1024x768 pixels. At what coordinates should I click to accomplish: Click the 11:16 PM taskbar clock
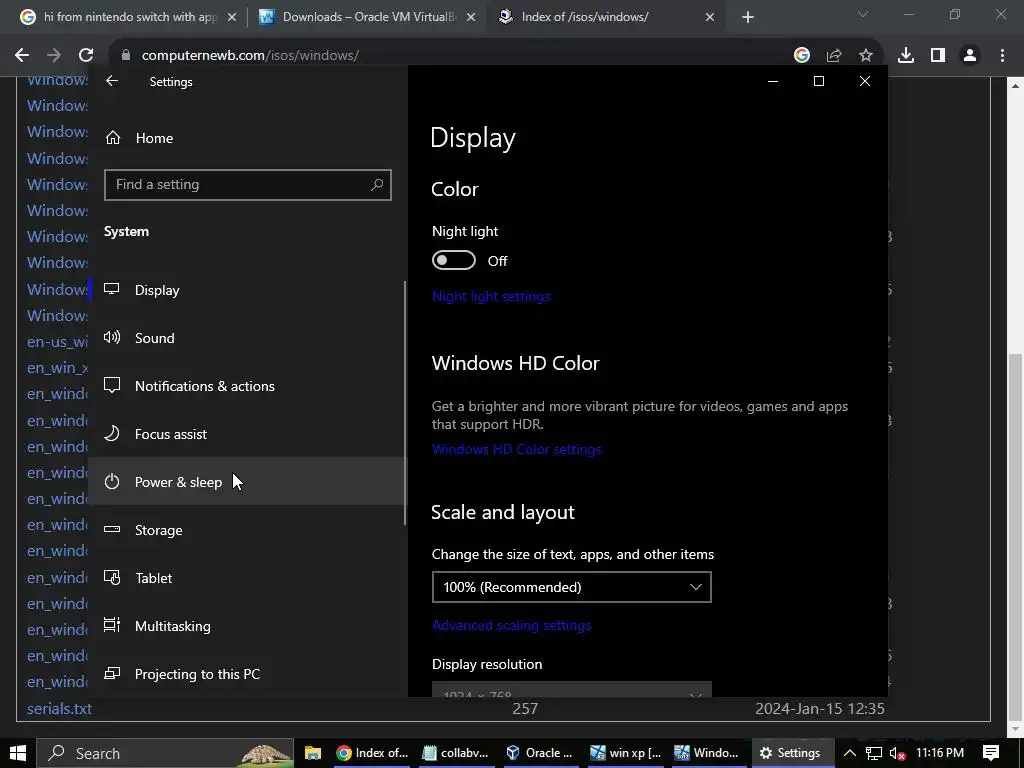940,753
